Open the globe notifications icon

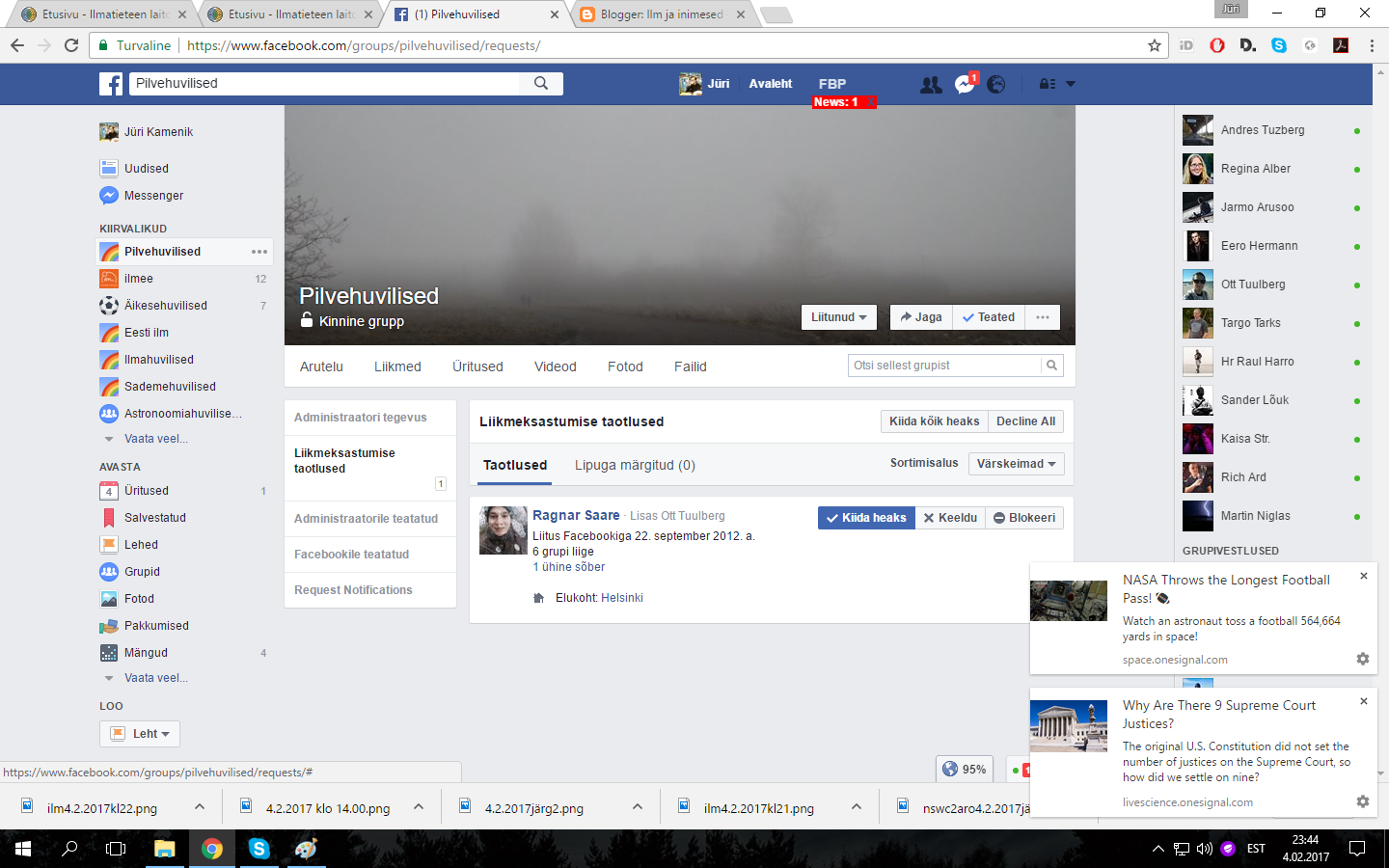coord(996,85)
